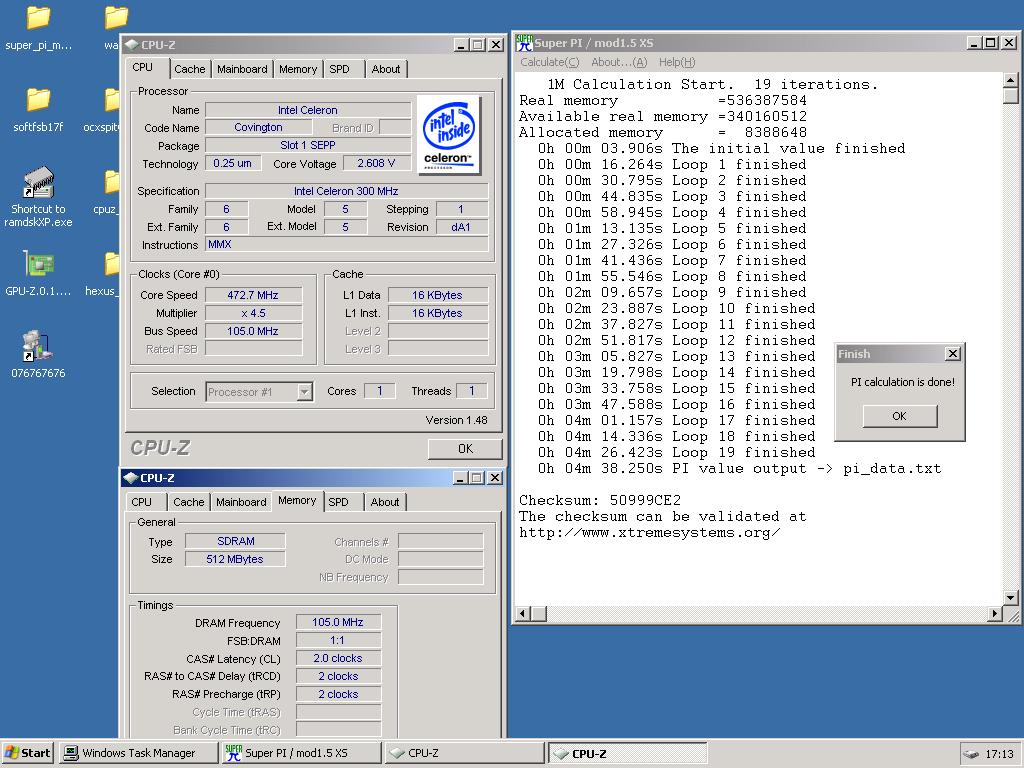
Task: Click Super PI horizontal scrollbar left arrow
Action: point(522,613)
